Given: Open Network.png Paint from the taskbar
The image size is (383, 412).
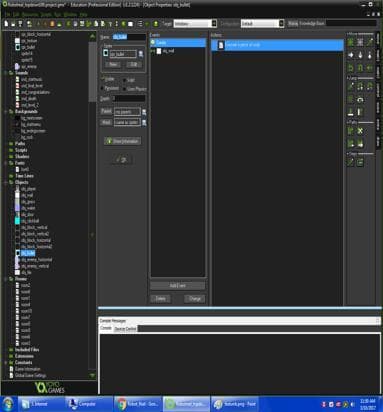Looking at the screenshot, I should point(235,404).
